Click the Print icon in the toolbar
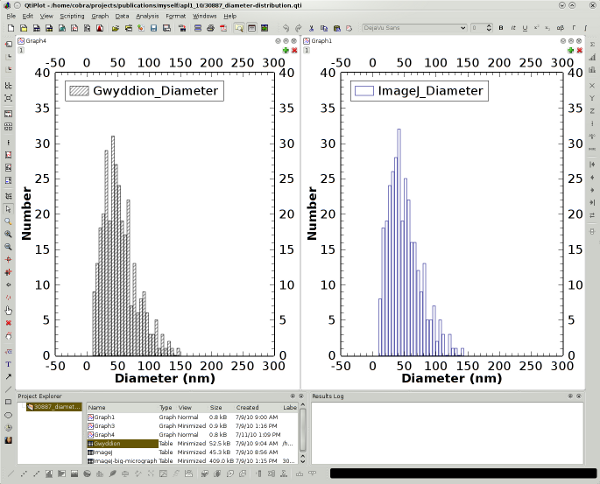This screenshot has height=484, width=600. point(210,28)
